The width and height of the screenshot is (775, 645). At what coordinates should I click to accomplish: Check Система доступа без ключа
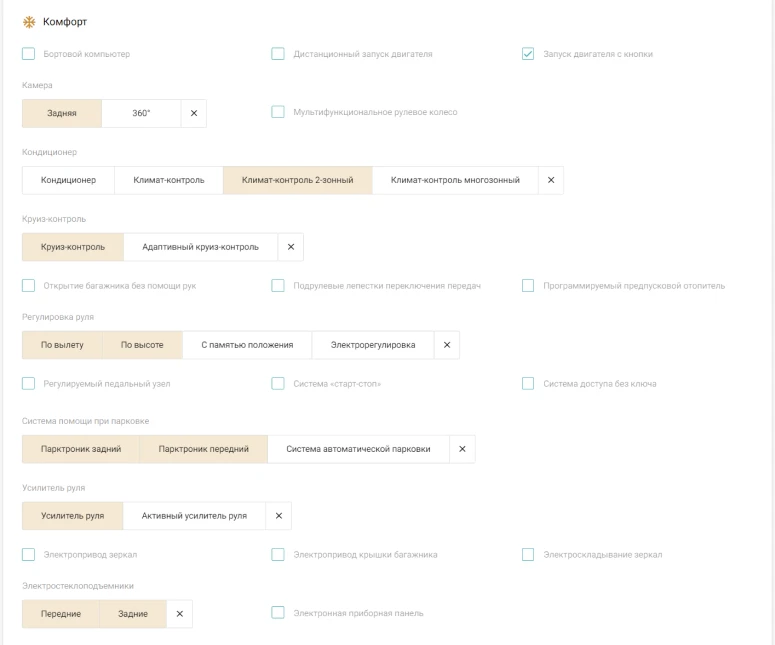(x=528, y=383)
